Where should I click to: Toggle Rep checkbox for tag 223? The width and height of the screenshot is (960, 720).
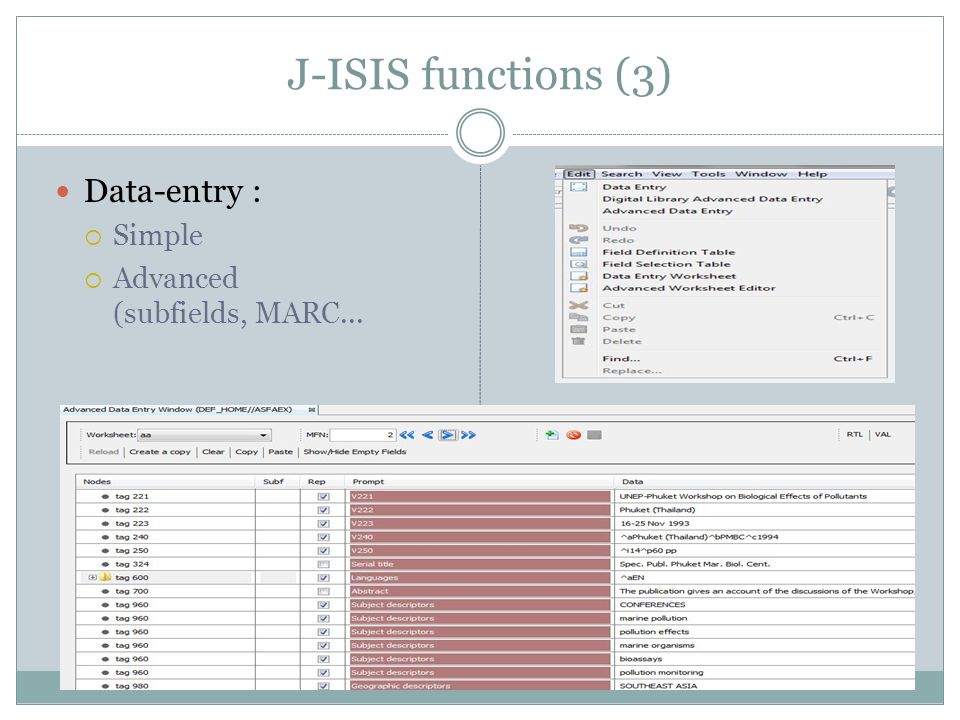pos(323,523)
